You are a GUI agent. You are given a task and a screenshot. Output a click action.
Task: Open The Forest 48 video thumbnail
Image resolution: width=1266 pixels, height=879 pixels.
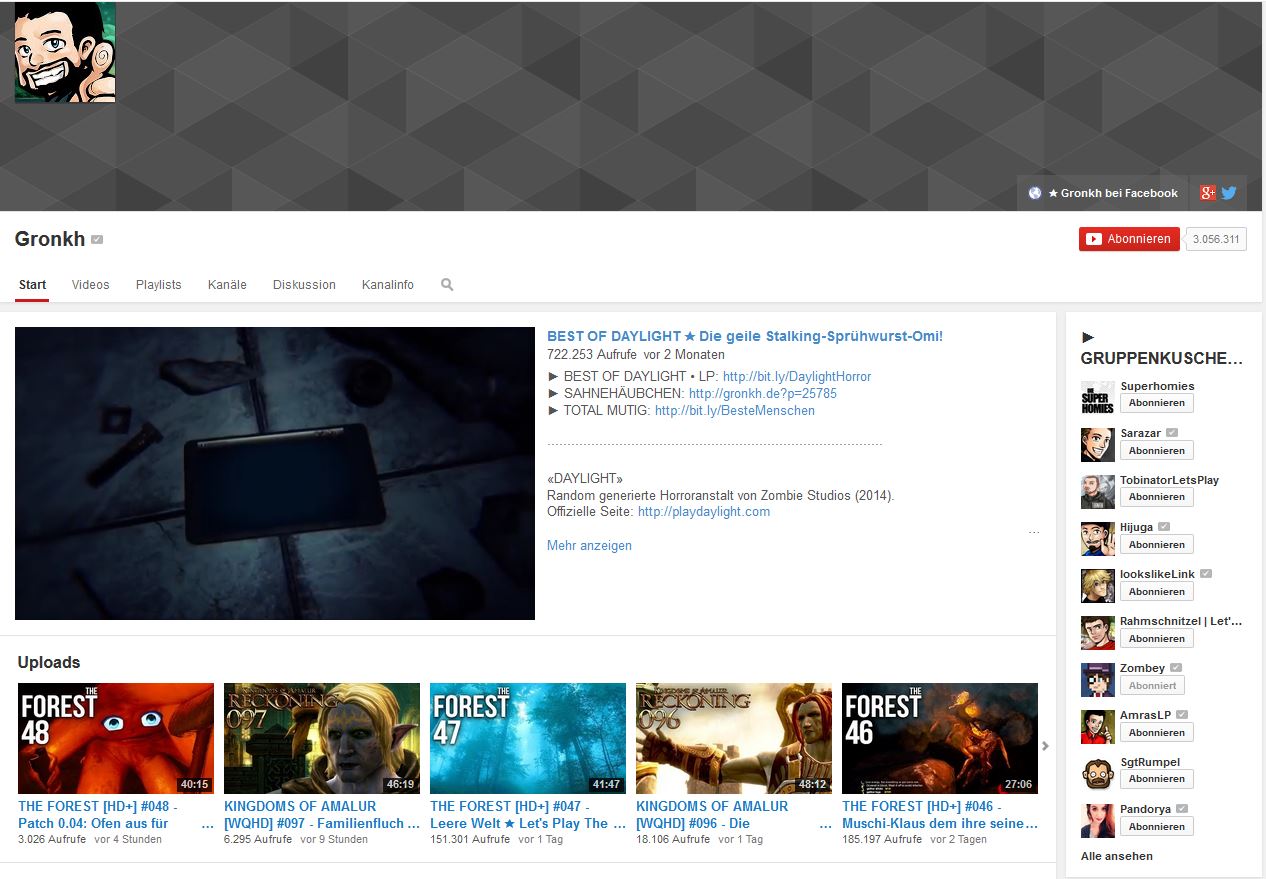click(116, 738)
